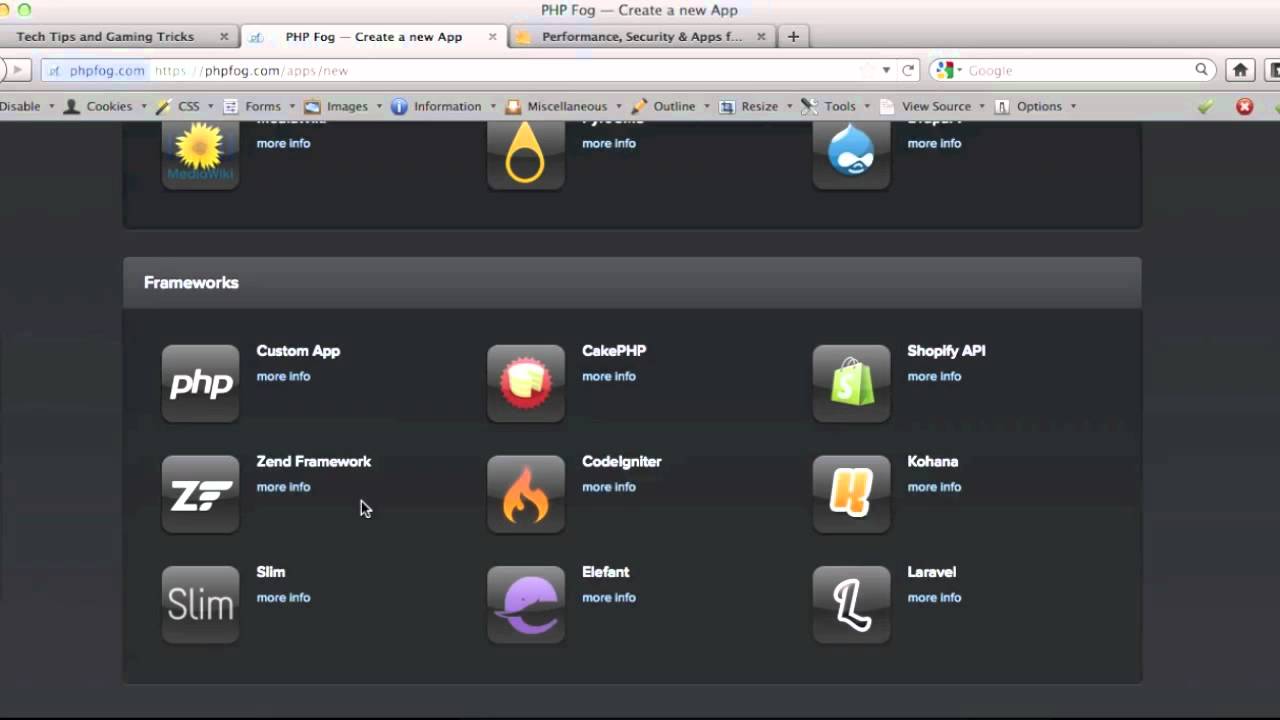Image resolution: width=1280 pixels, height=720 pixels.
Task: Click the green checkmark toolbar icon
Action: click(1205, 106)
